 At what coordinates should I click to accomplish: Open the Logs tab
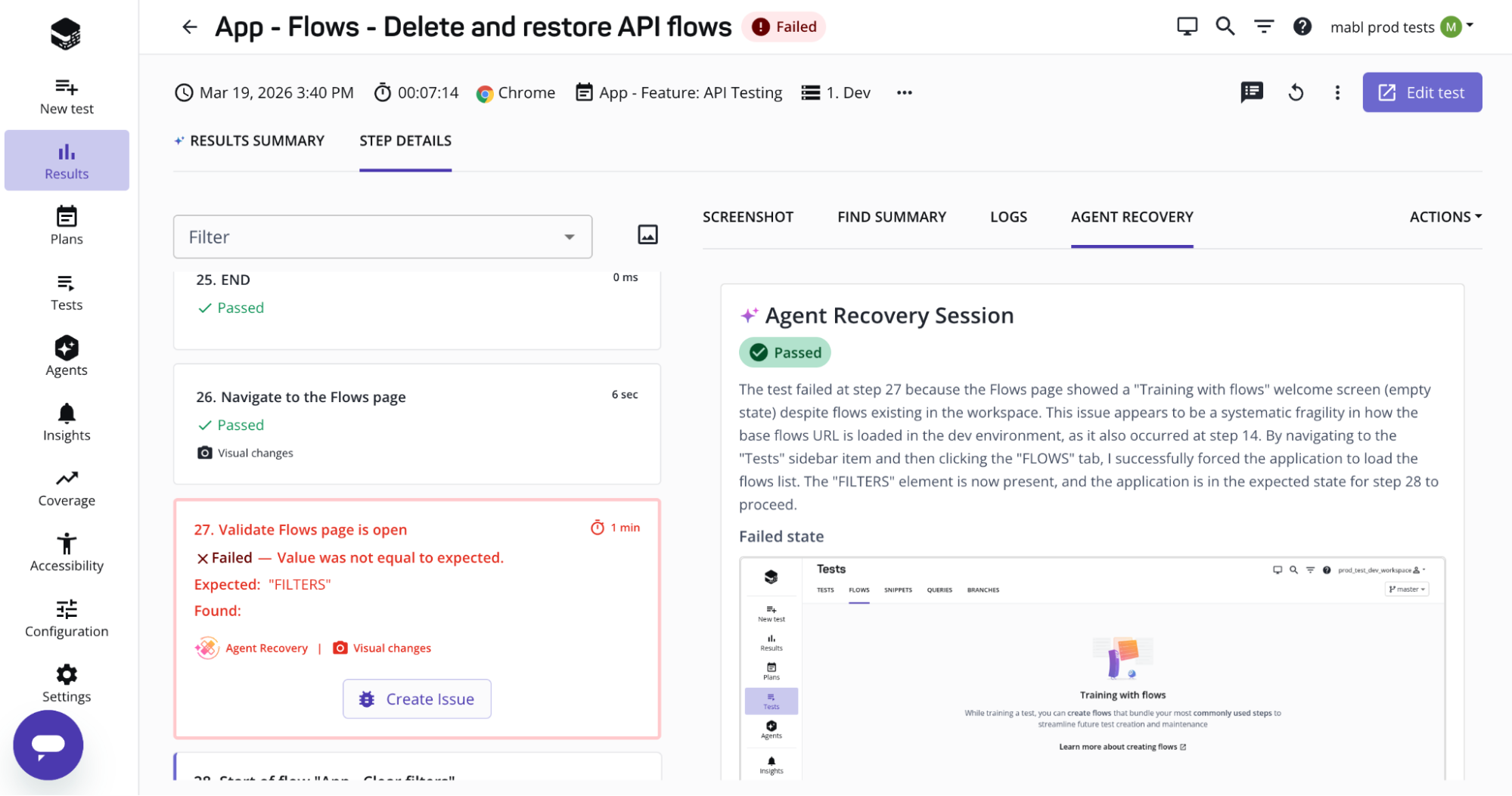(1008, 216)
